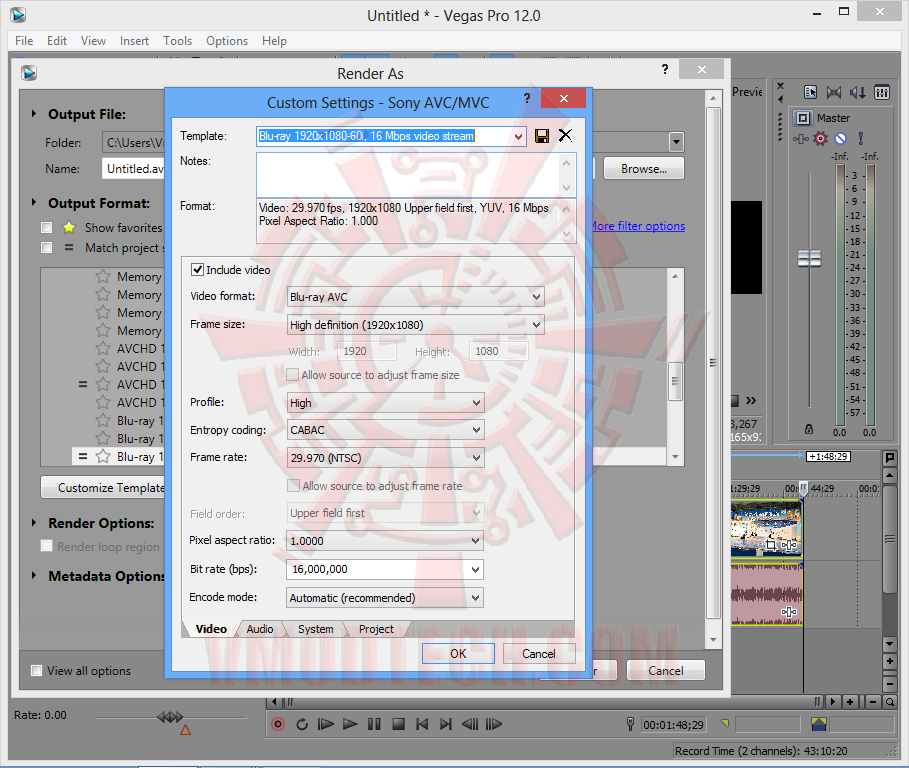Screen dimensions: 909x768
Task: Open Master bus automation settings icon
Action: (801, 139)
